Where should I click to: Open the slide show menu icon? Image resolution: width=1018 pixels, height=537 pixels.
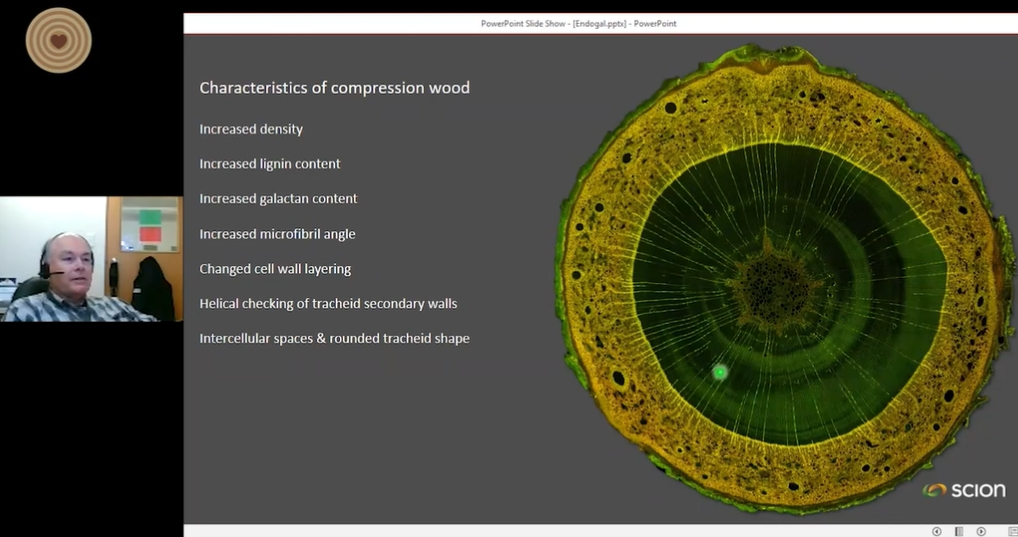pos(959,531)
